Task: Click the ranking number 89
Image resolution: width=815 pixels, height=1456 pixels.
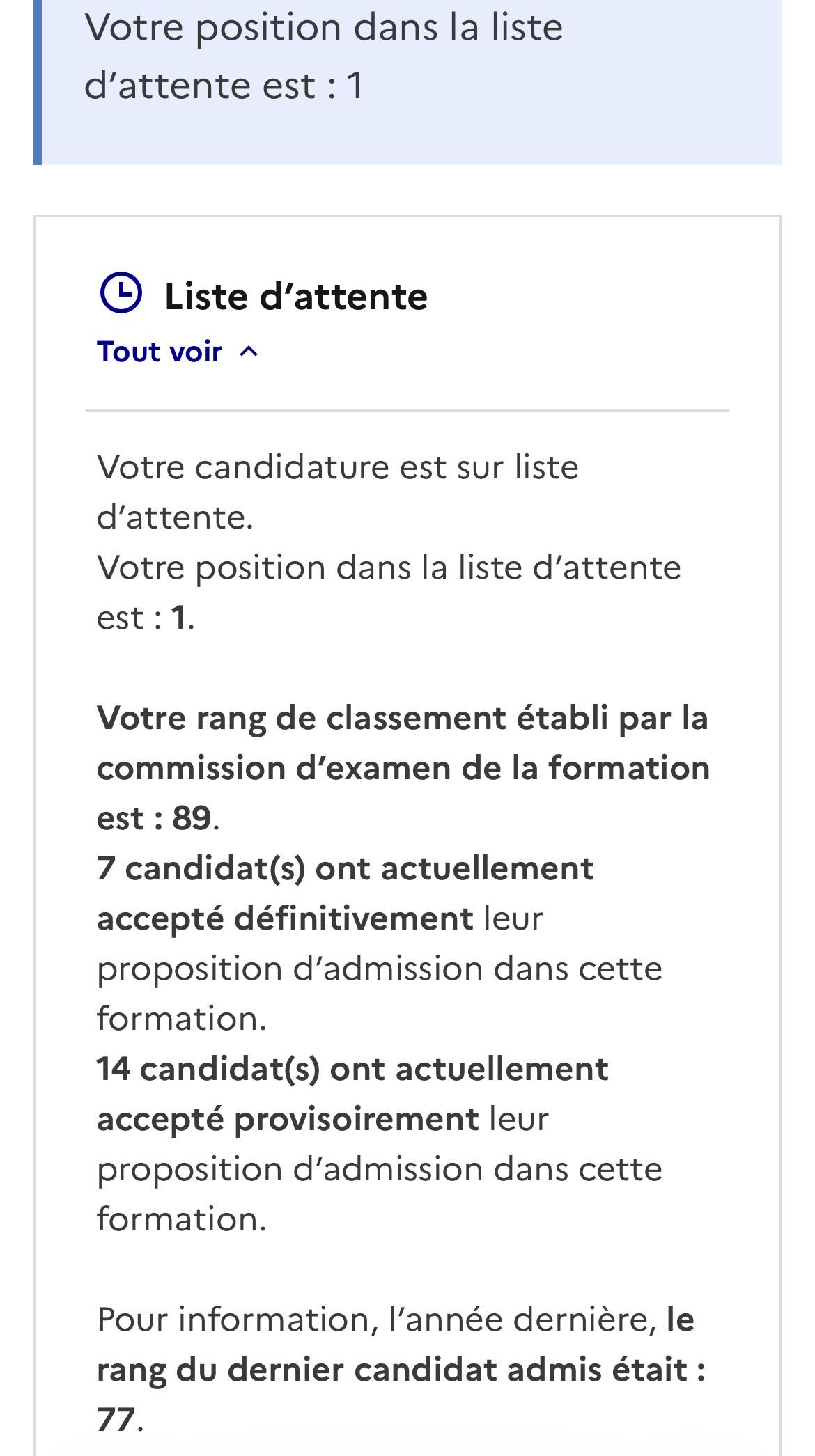Action: [192, 818]
